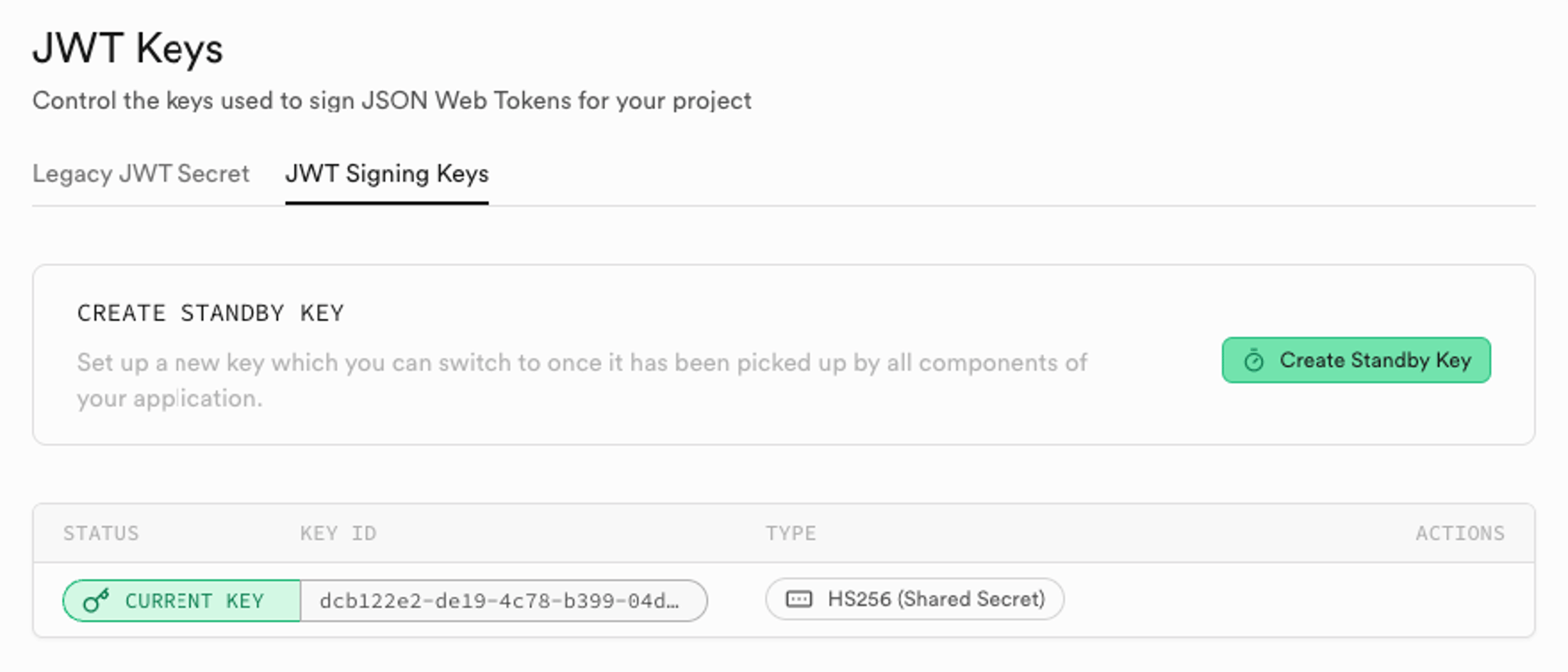Click the JWT Keys page title
This screenshot has width=1568, height=672.
128,48
